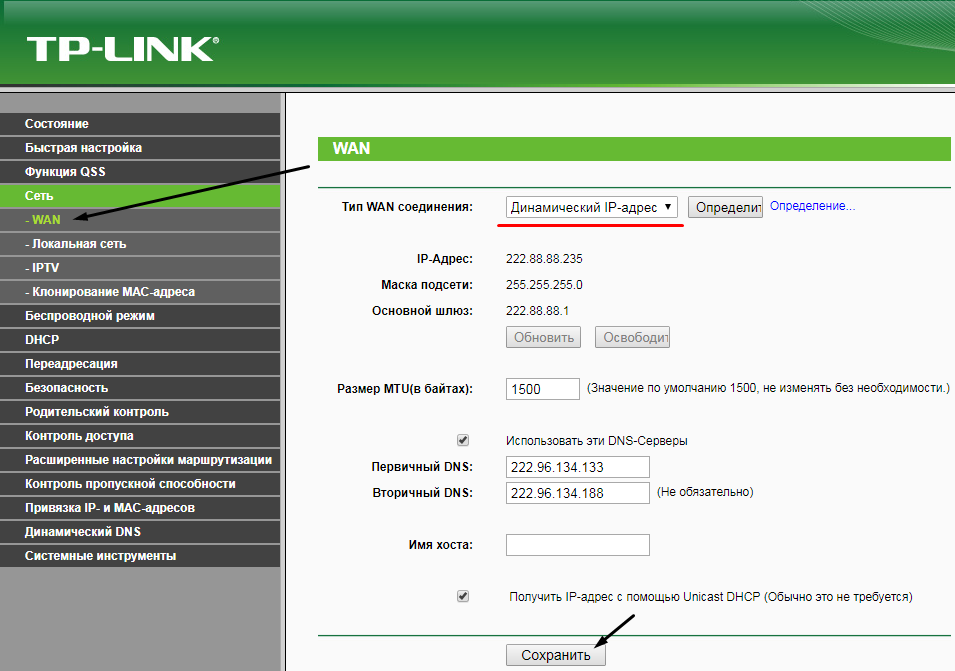This screenshot has height=671, width=955.
Task: Open Контроль пропускной способности menu item
Action: coord(140,484)
